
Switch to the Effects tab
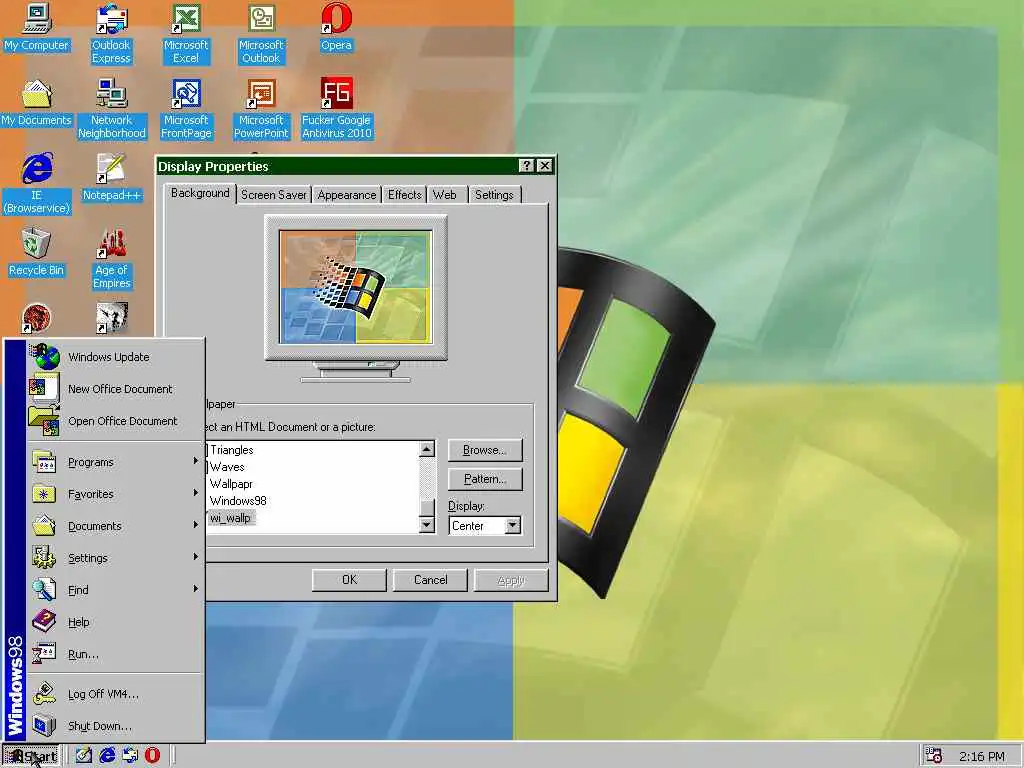(405, 195)
